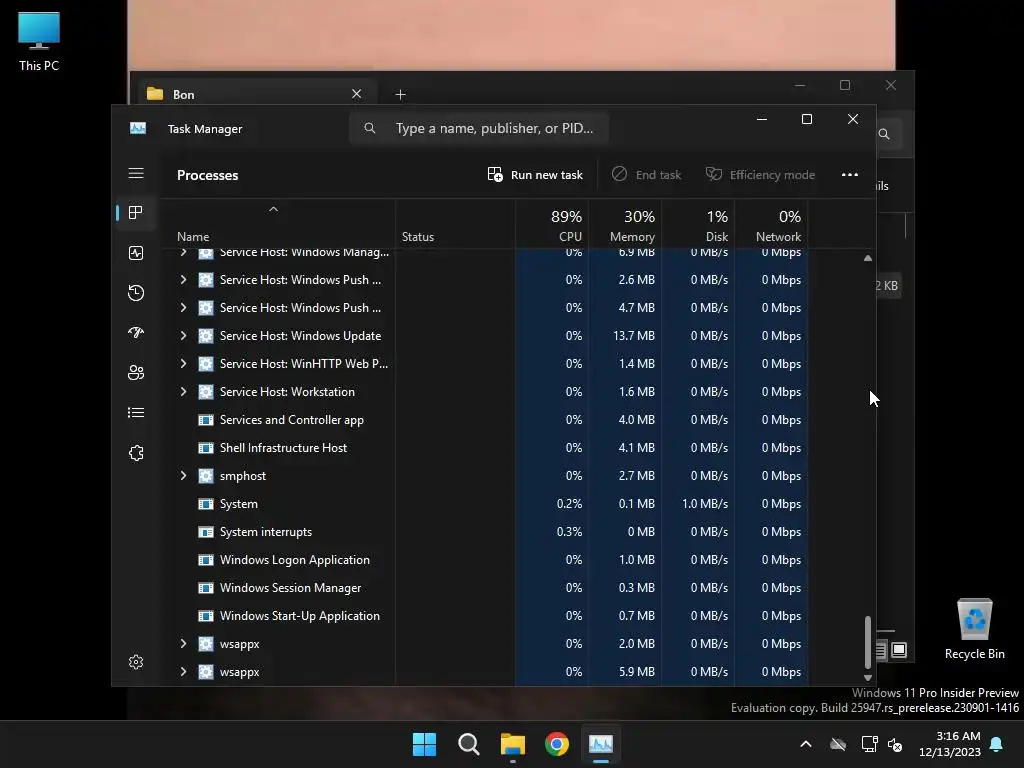Switch File Explorer to large thumbnails view icon
The image size is (1024, 768).
(899, 650)
